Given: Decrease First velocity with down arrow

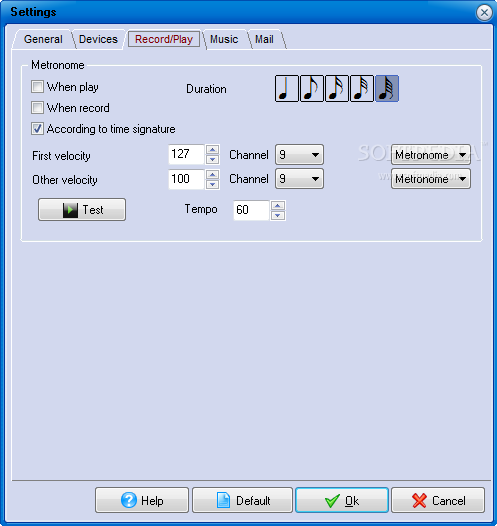Looking at the screenshot, I should tap(213, 159).
